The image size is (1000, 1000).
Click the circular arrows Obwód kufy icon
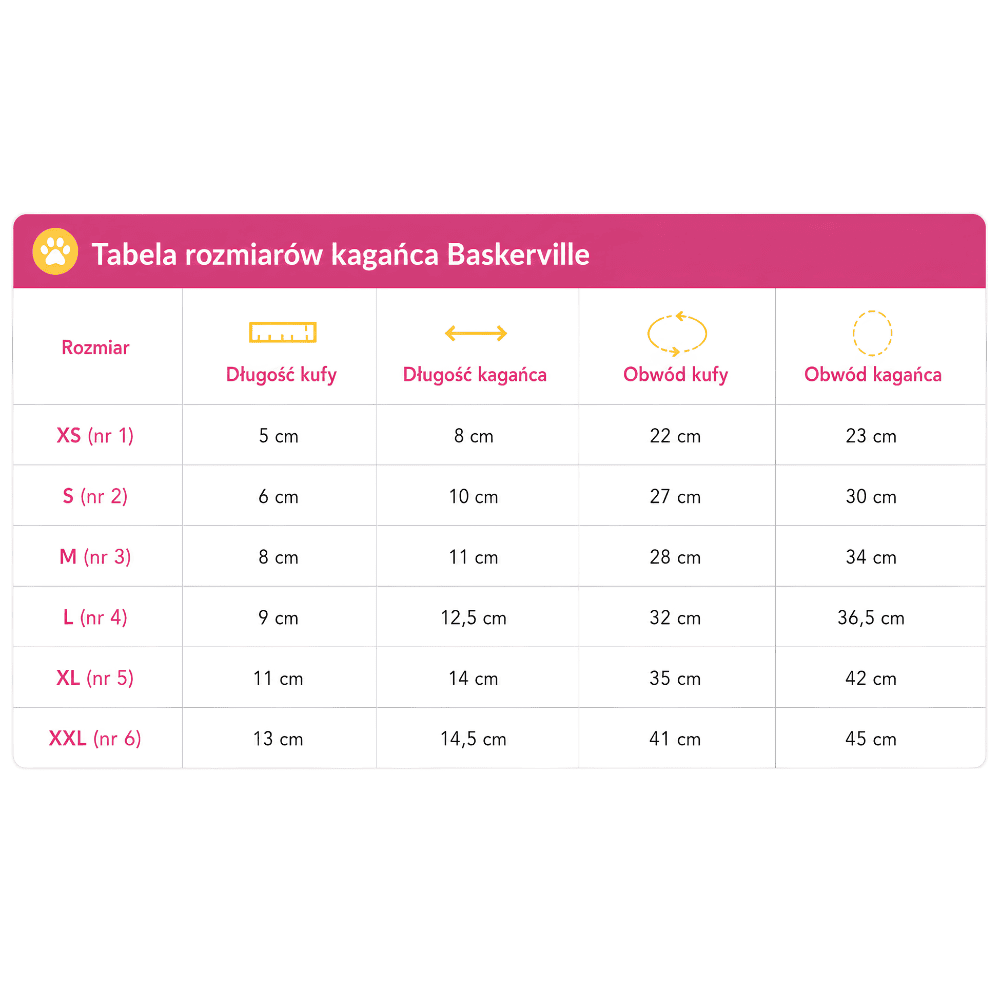677,334
